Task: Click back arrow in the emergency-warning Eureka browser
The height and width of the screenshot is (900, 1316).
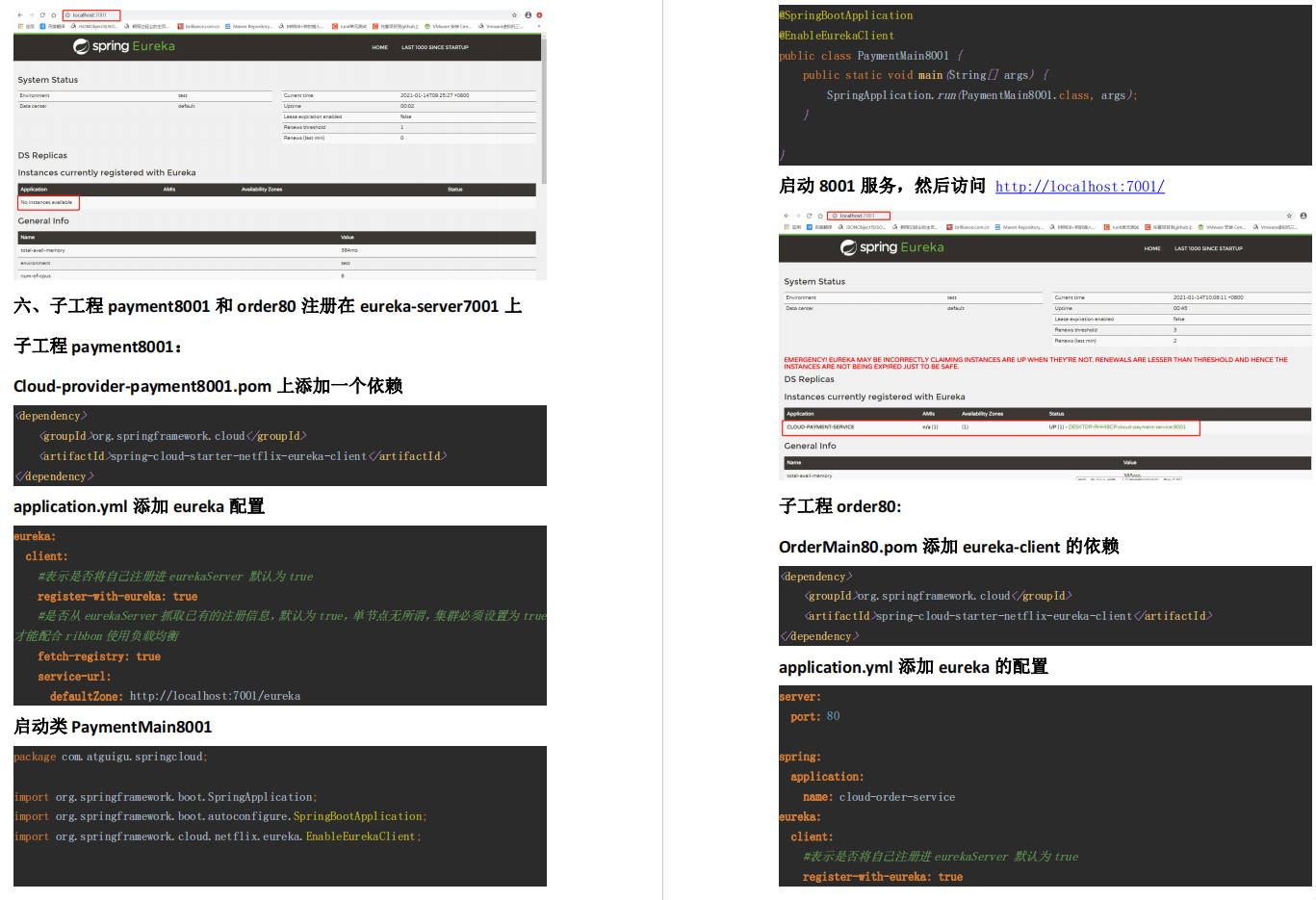Action: (x=787, y=216)
